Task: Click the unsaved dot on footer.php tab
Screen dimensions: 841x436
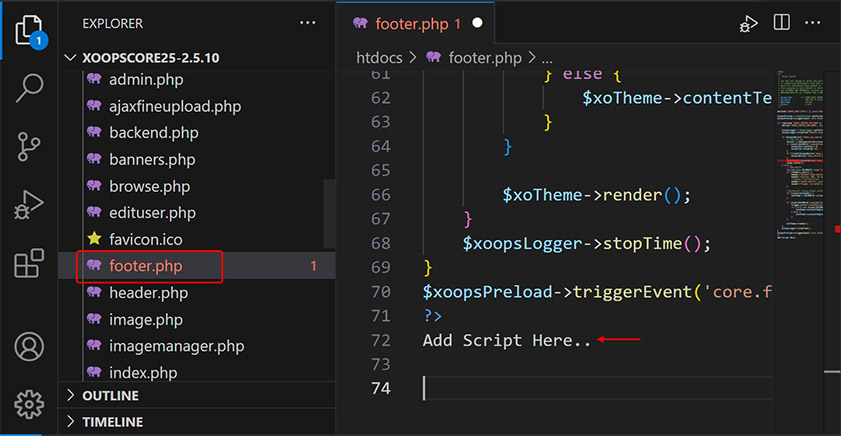Action: pyautogui.click(x=477, y=23)
